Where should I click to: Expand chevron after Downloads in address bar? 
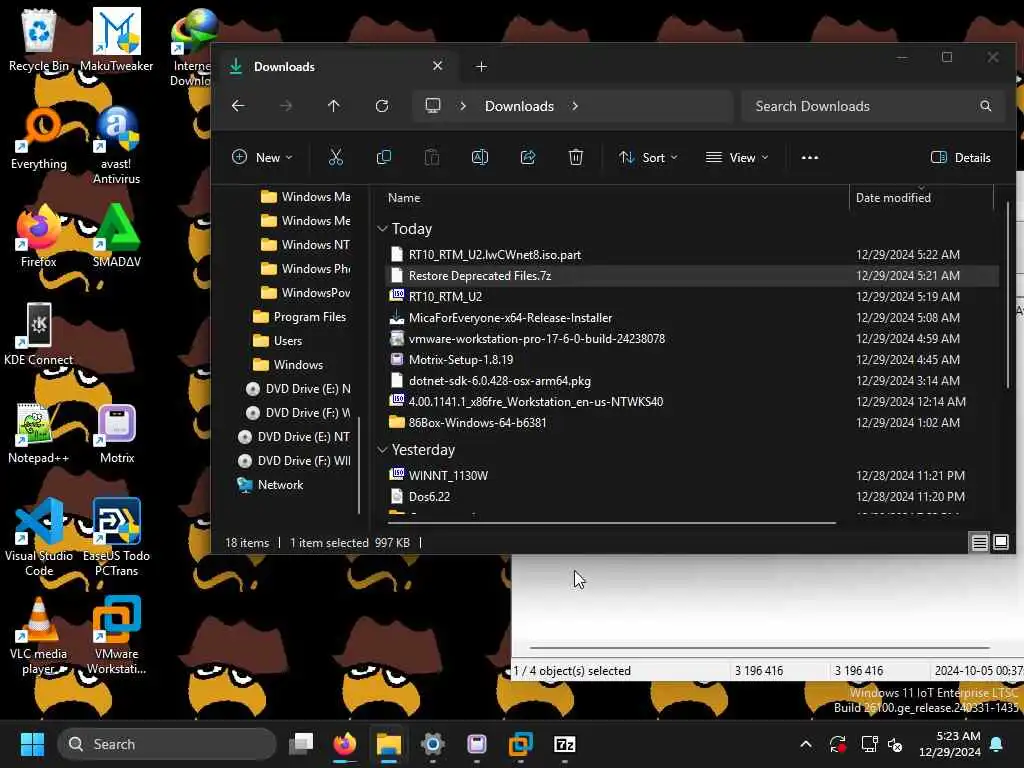(x=575, y=106)
